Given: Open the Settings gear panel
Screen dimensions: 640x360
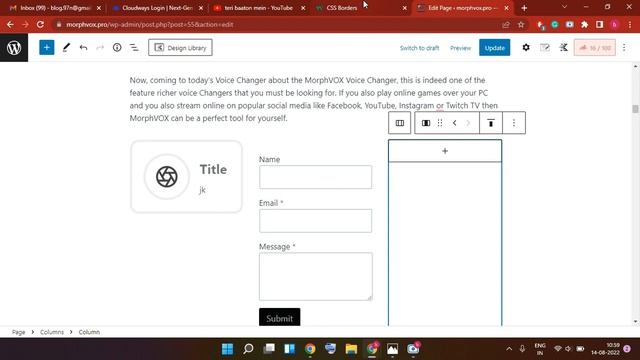Looking at the screenshot, I should (526, 48).
